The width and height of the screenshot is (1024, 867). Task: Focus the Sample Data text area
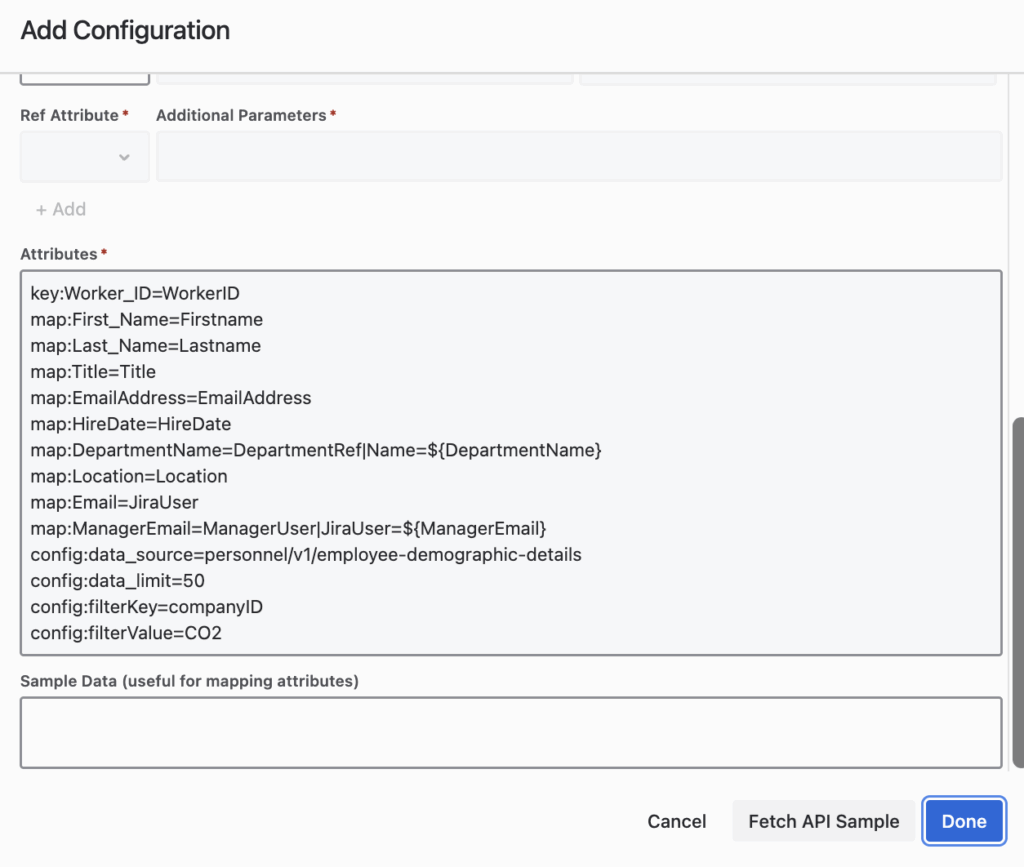click(x=510, y=732)
